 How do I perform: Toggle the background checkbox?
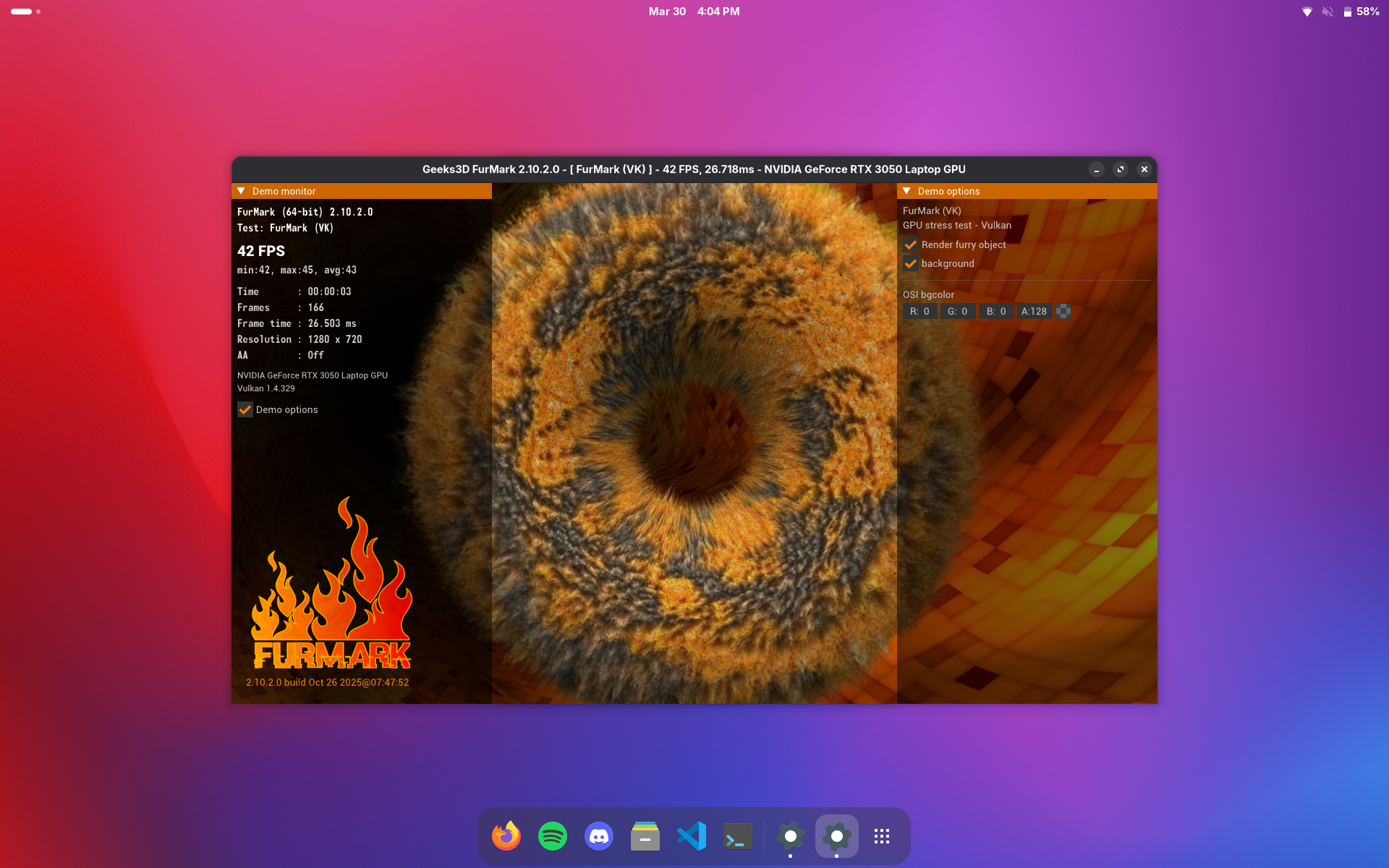(911, 263)
